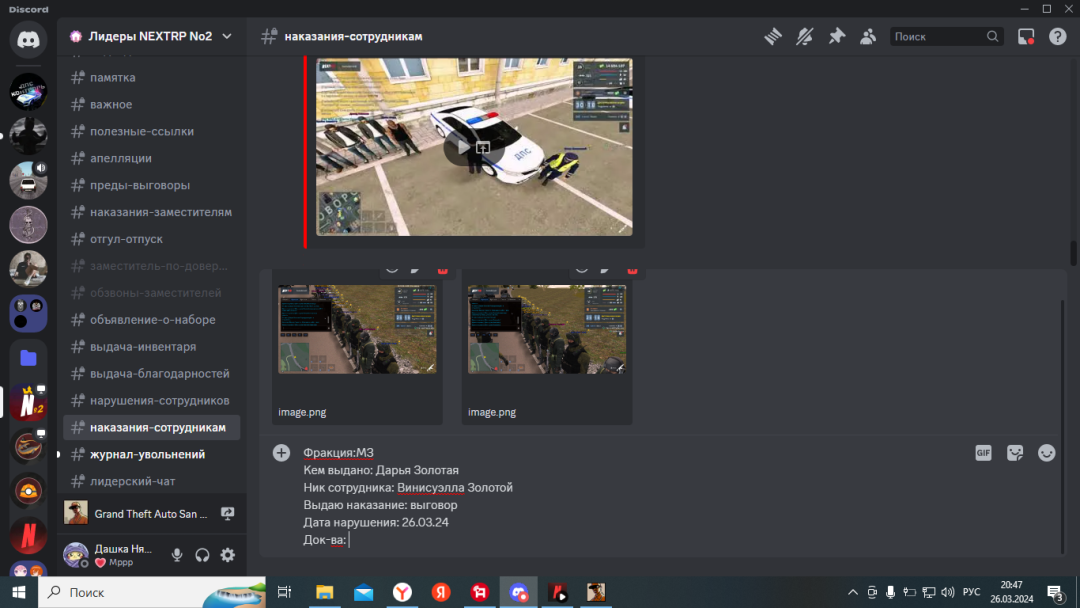Open the white car server icon
Image resolution: width=1080 pixels, height=608 pixels.
click(28, 180)
